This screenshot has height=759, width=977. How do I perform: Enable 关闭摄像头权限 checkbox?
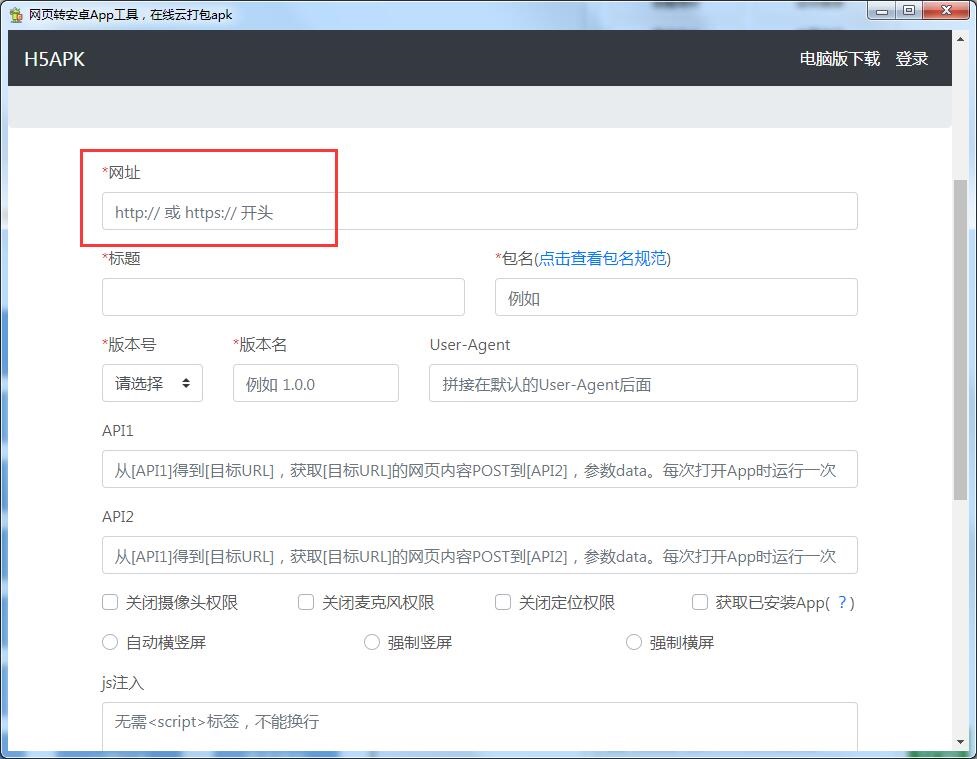pos(111,602)
